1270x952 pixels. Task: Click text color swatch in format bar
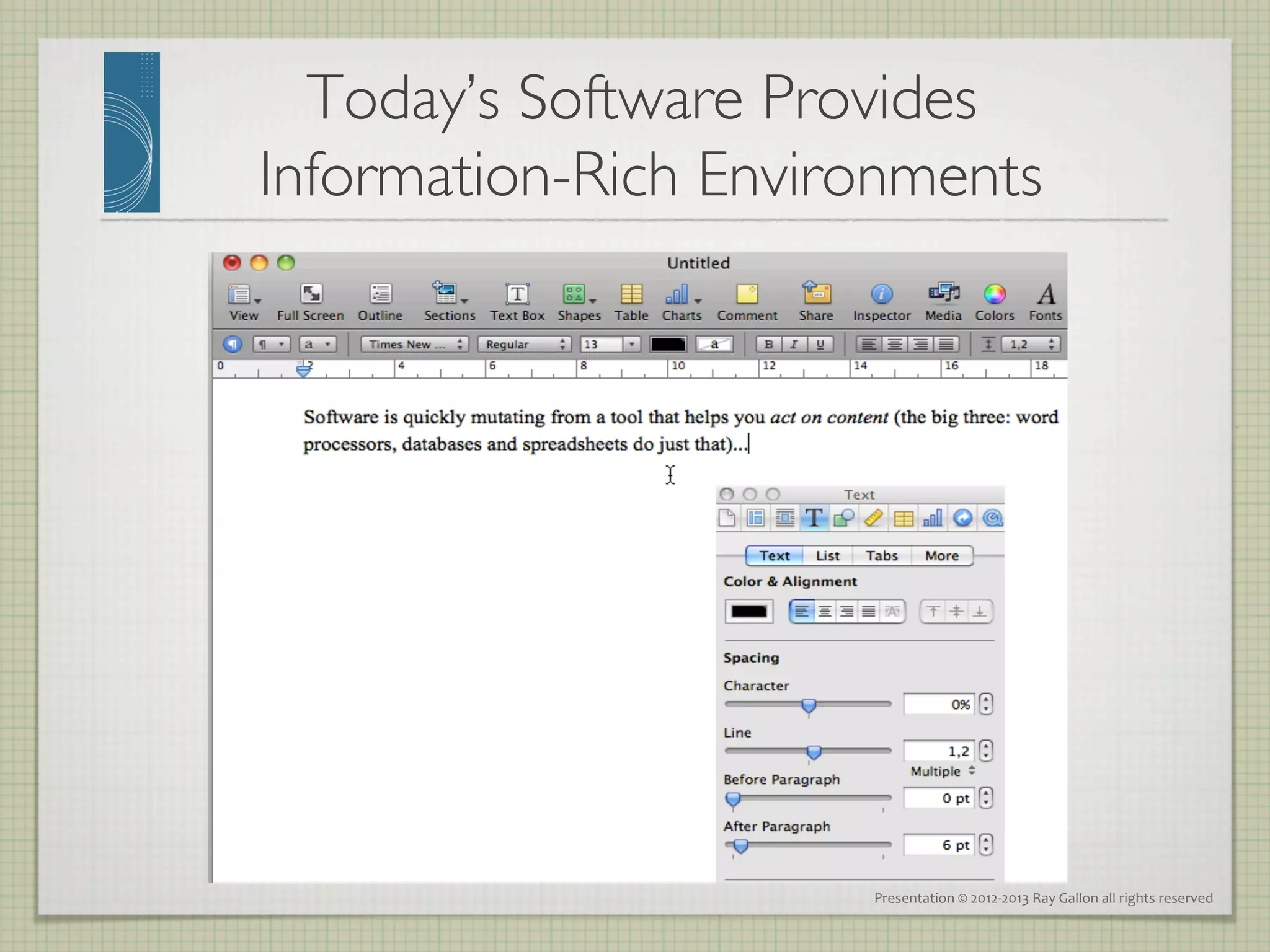pos(668,344)
